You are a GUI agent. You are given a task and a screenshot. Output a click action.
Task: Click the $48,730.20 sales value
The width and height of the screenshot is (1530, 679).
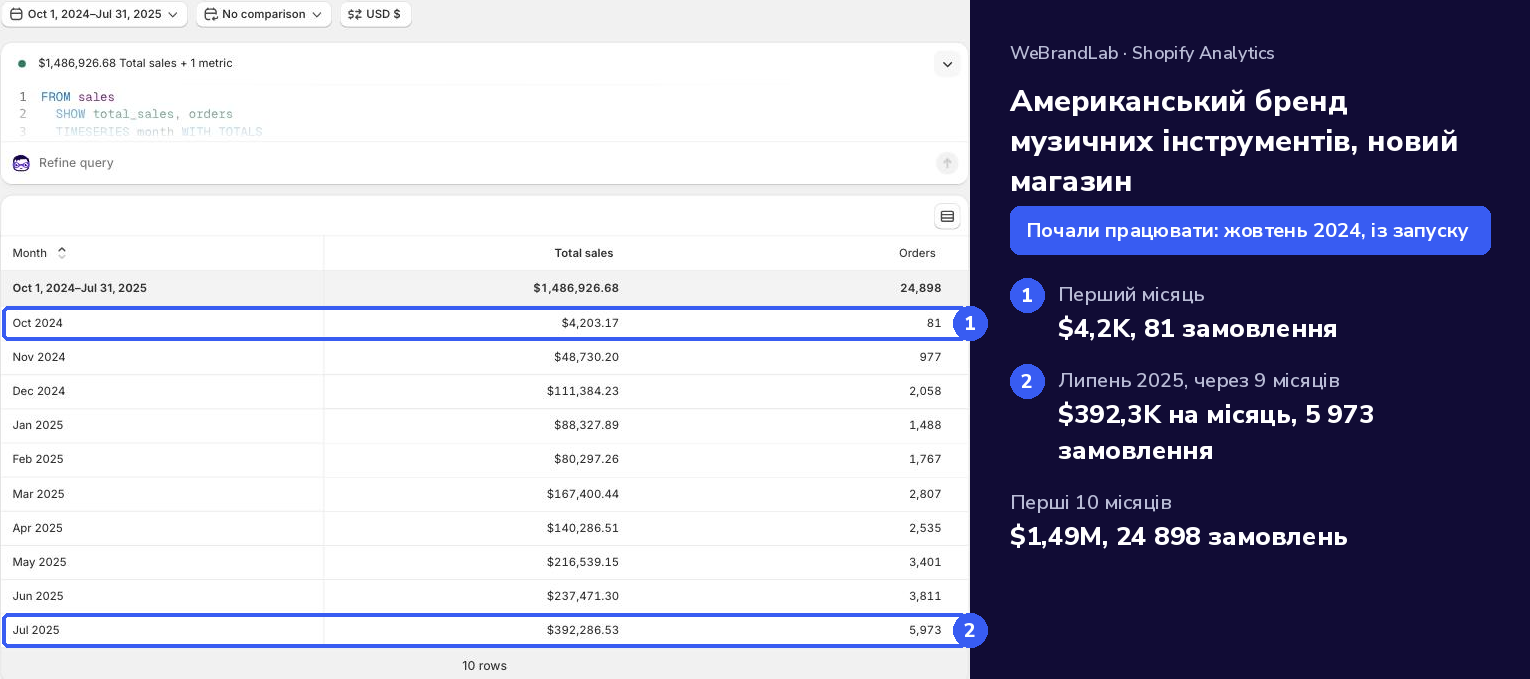(586, 357)
